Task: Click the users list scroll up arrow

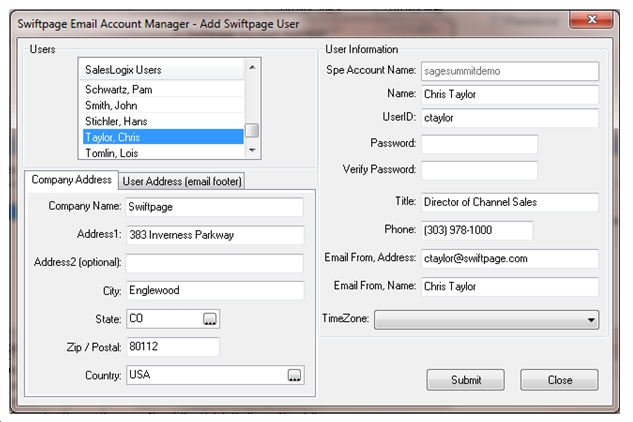Action: click(252, 67)
